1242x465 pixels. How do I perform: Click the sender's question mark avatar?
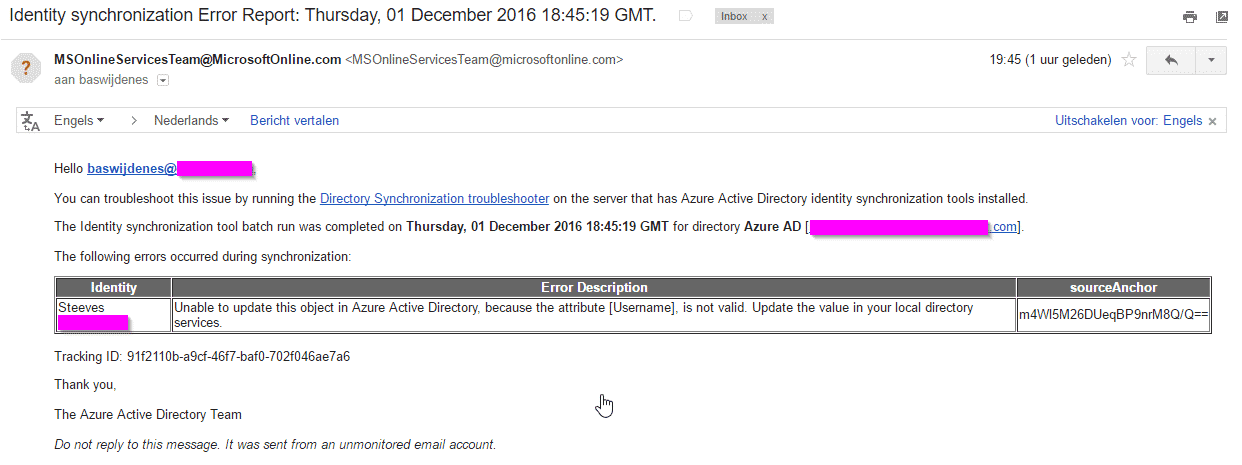point(25,68)
